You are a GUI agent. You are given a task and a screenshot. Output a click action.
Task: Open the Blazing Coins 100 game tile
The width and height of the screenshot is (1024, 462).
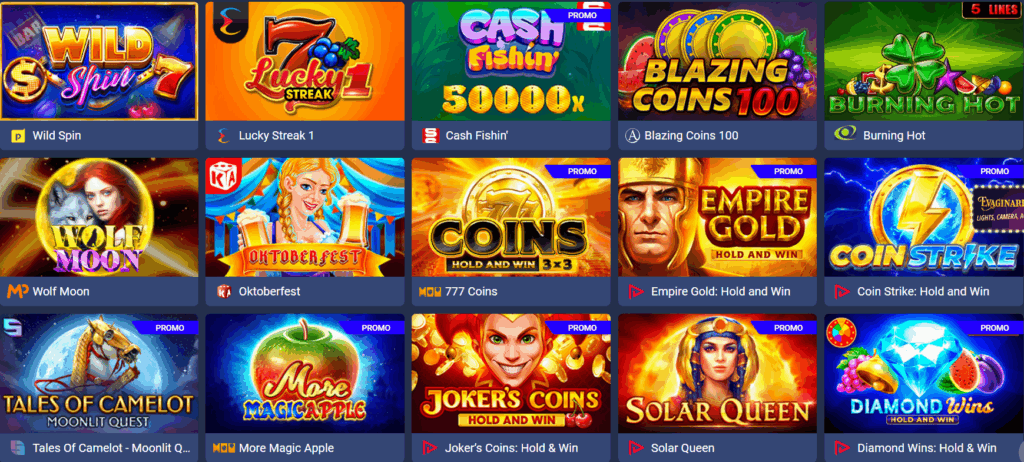click(717, 61)
